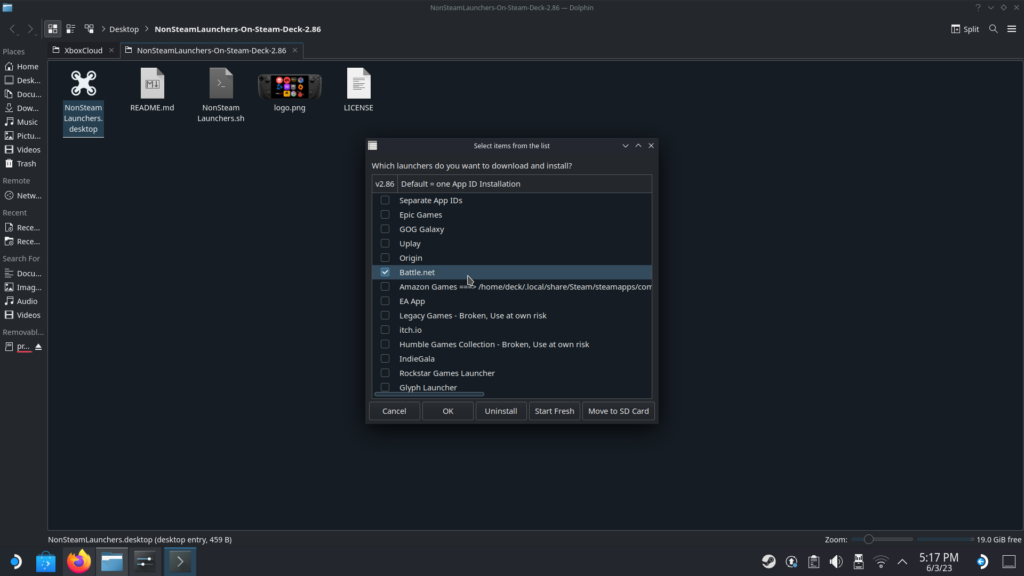Click the Split view button
Viewport: 1024px width, 576px height.
(965, 29)
